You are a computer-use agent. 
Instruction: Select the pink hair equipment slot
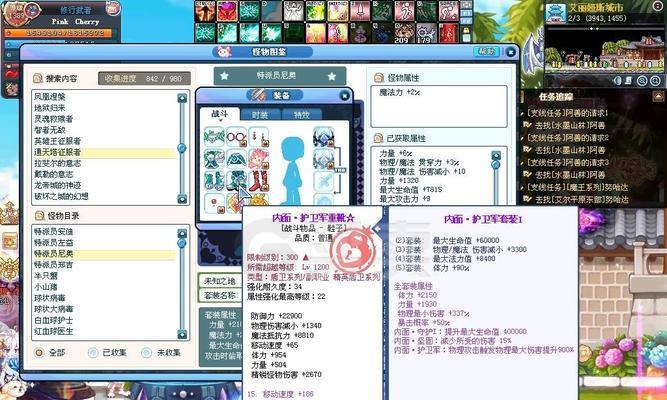tap(259, 159)
